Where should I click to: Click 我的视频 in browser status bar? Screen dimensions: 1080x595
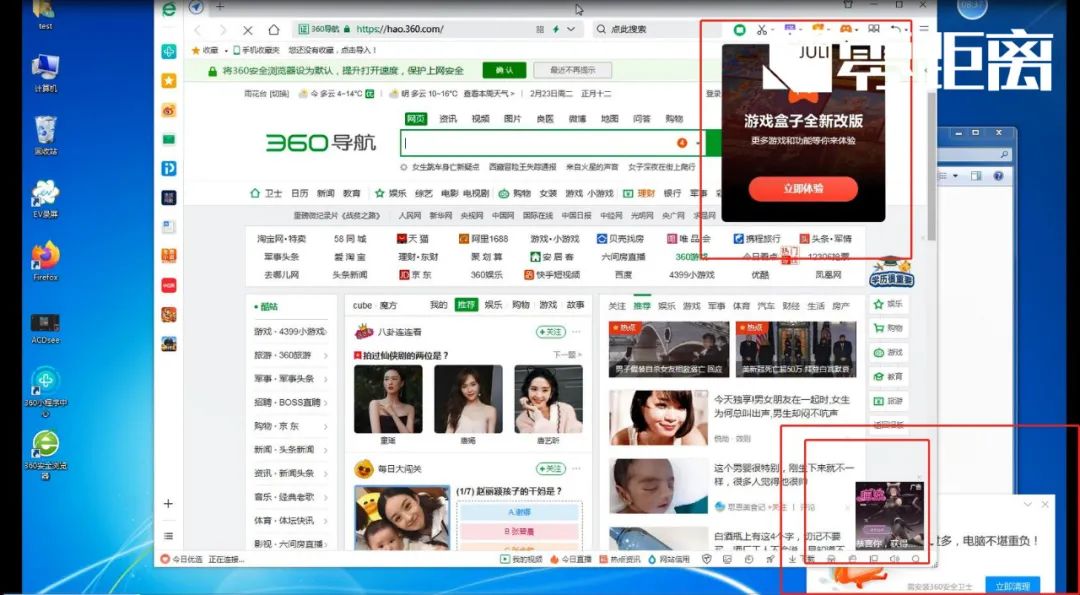[521, 559]
